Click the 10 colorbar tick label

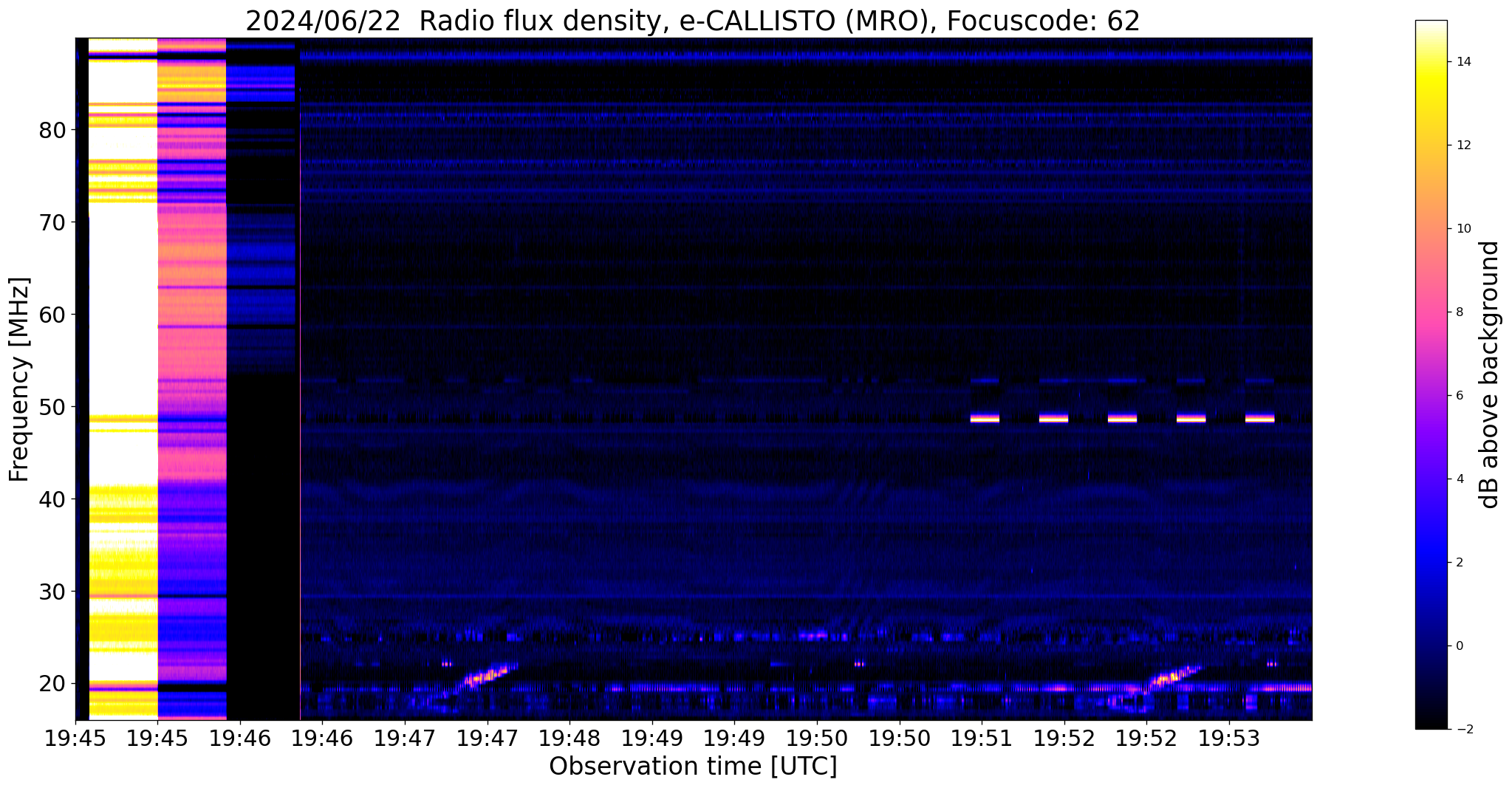[1463, 229]
